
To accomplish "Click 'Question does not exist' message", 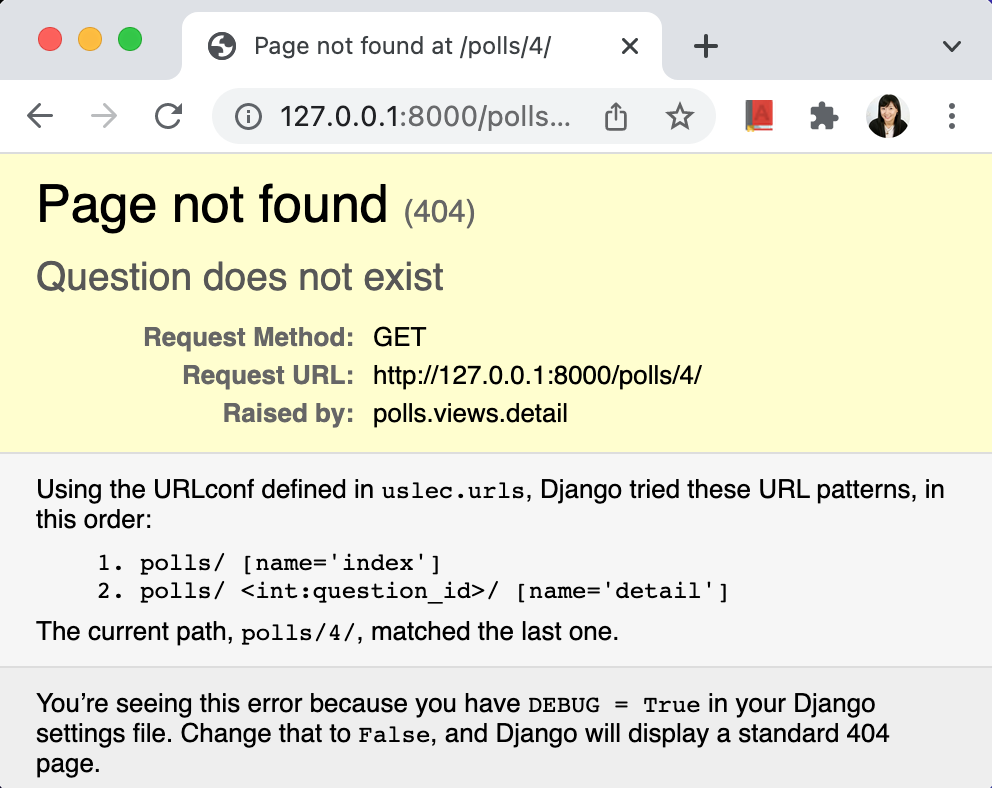I will tap(240, 277).
